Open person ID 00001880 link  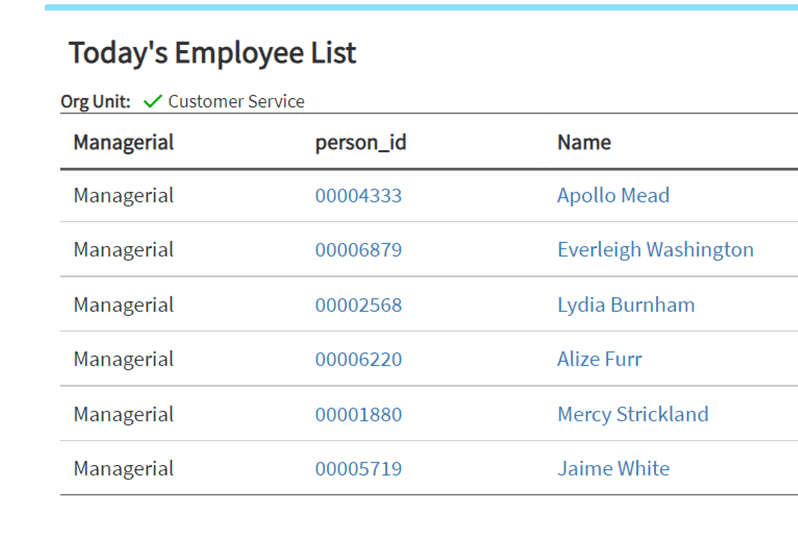tap(358, 414)
